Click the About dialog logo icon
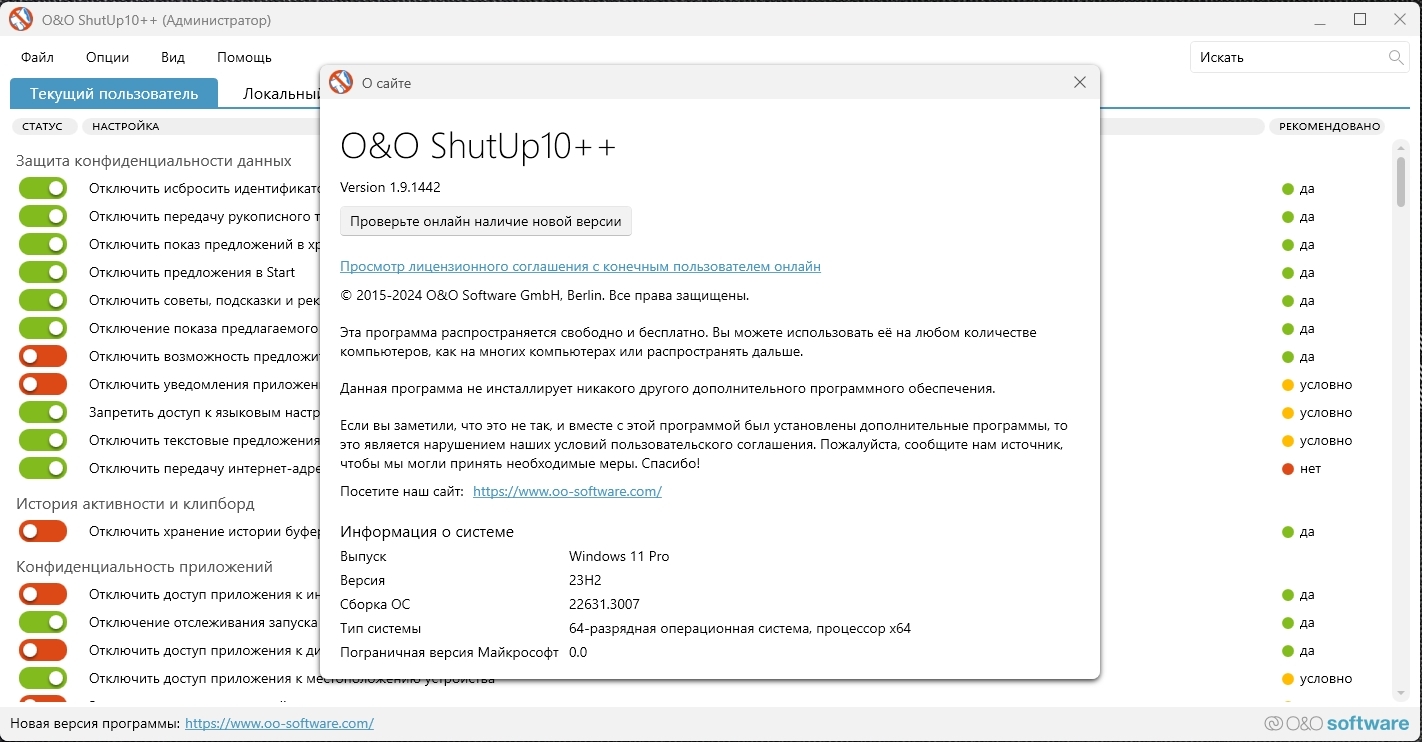Image resolution: width=1422 pixels, height=742 pixels. point(341,82)
